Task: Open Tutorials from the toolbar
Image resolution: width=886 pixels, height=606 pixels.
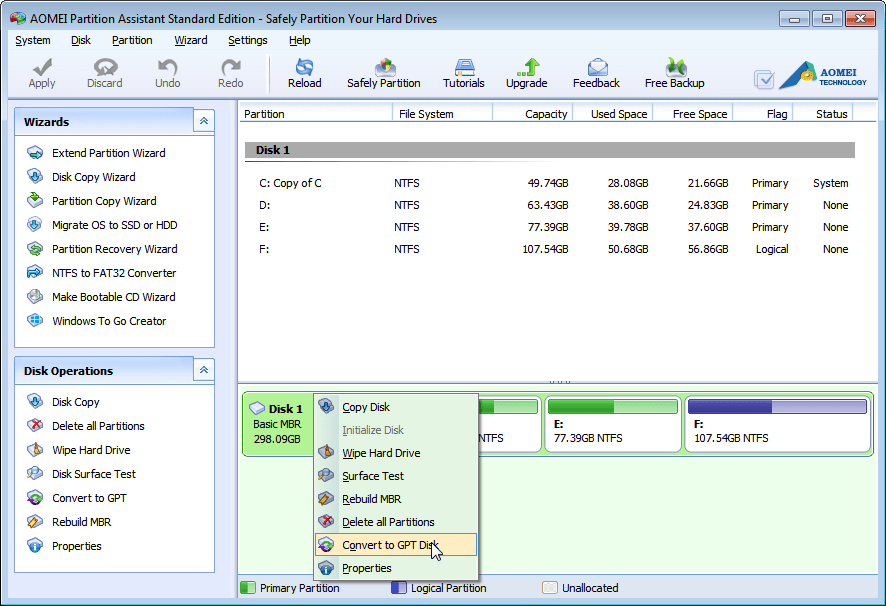Action: pyautogui.click(x=463, y=72)
